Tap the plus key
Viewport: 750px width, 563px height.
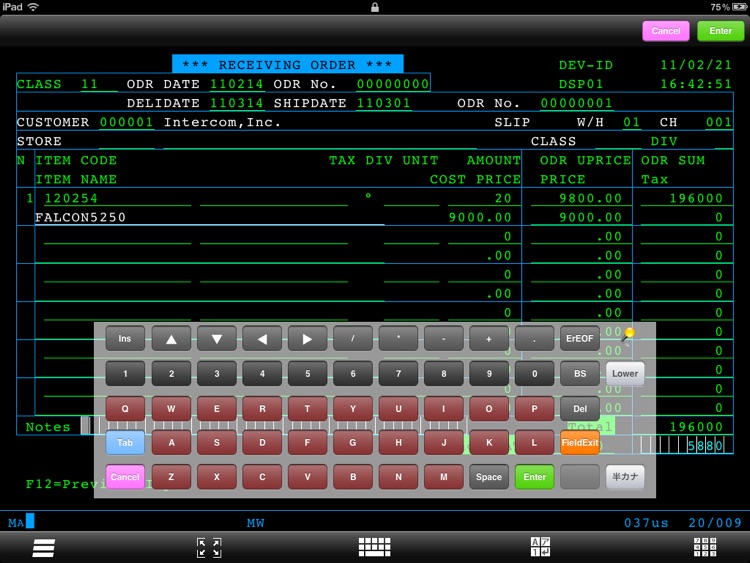tap(489, 339)
